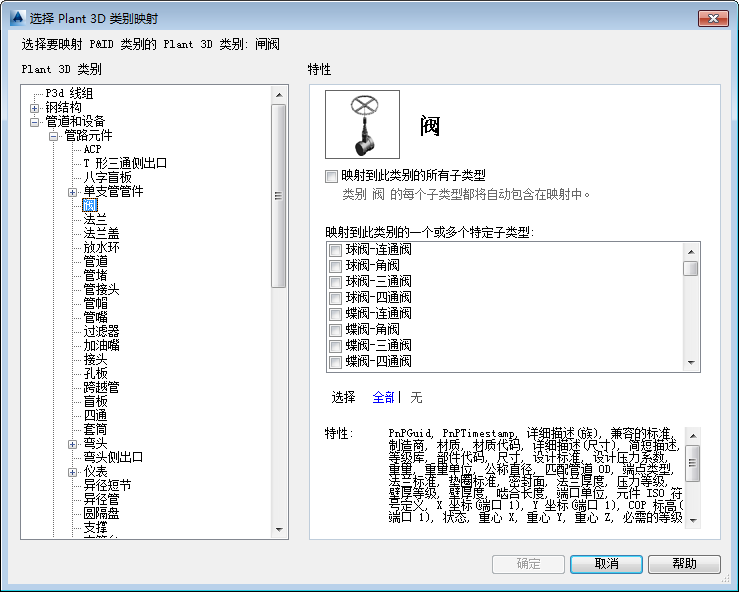Image resolution: width=739 pixels, height=592 pixels.
Task: Collapse the 管道和设备 tree node
Action: (34, 122)
